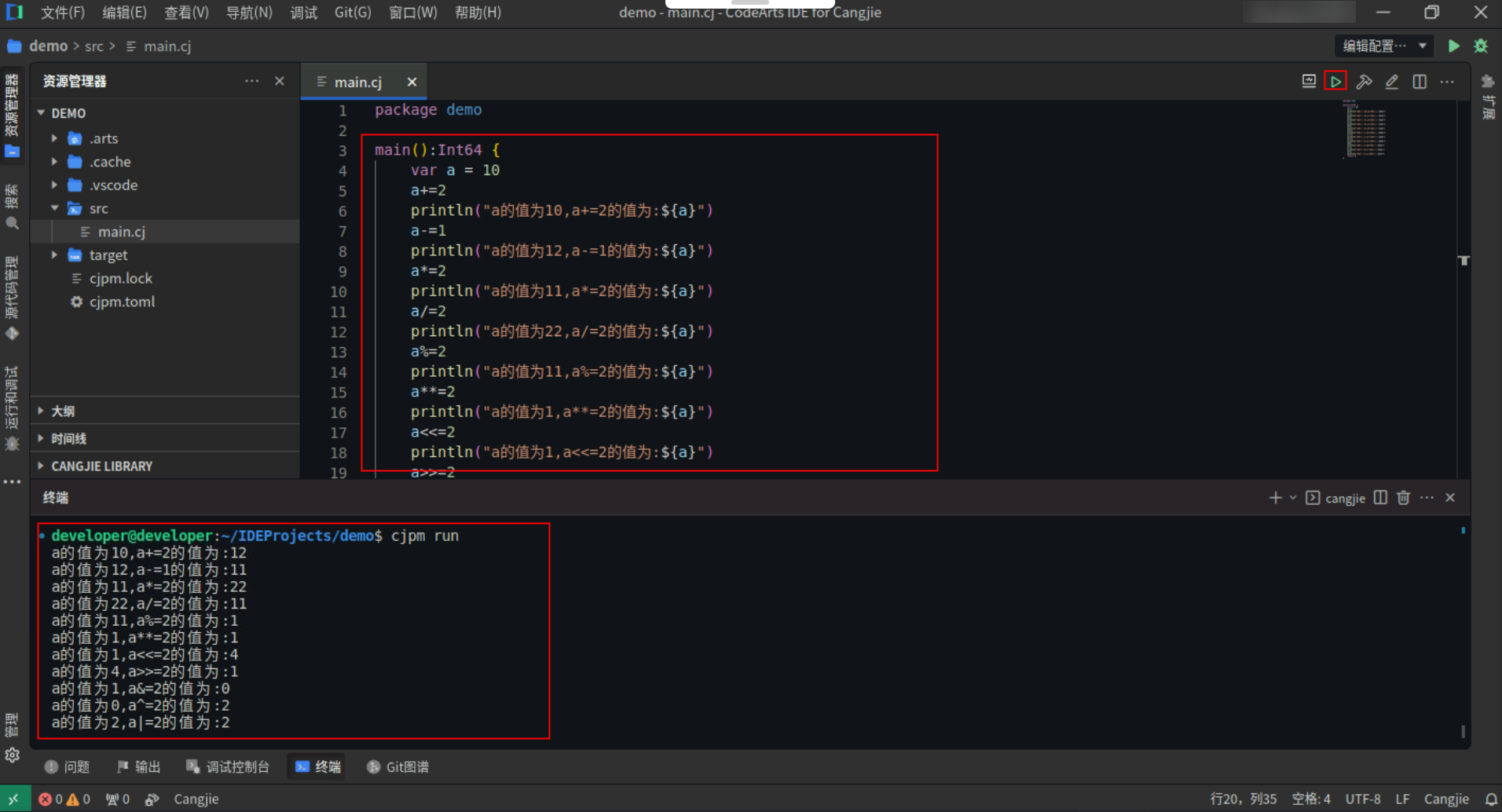Open errors and warnings count in status bar

(64, 799)
